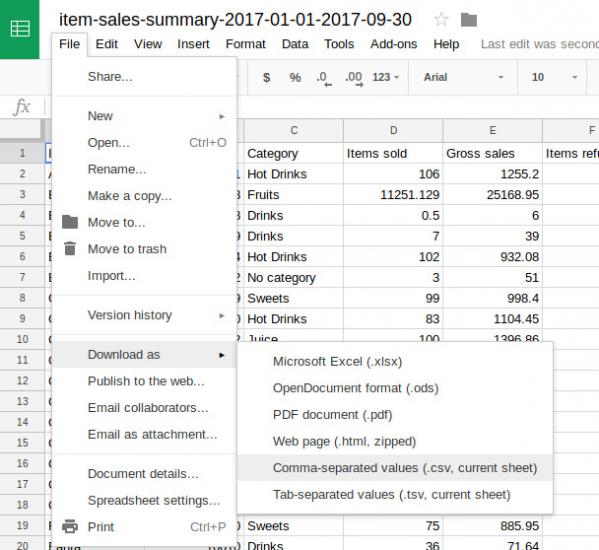Open the Edit menu

107,44
